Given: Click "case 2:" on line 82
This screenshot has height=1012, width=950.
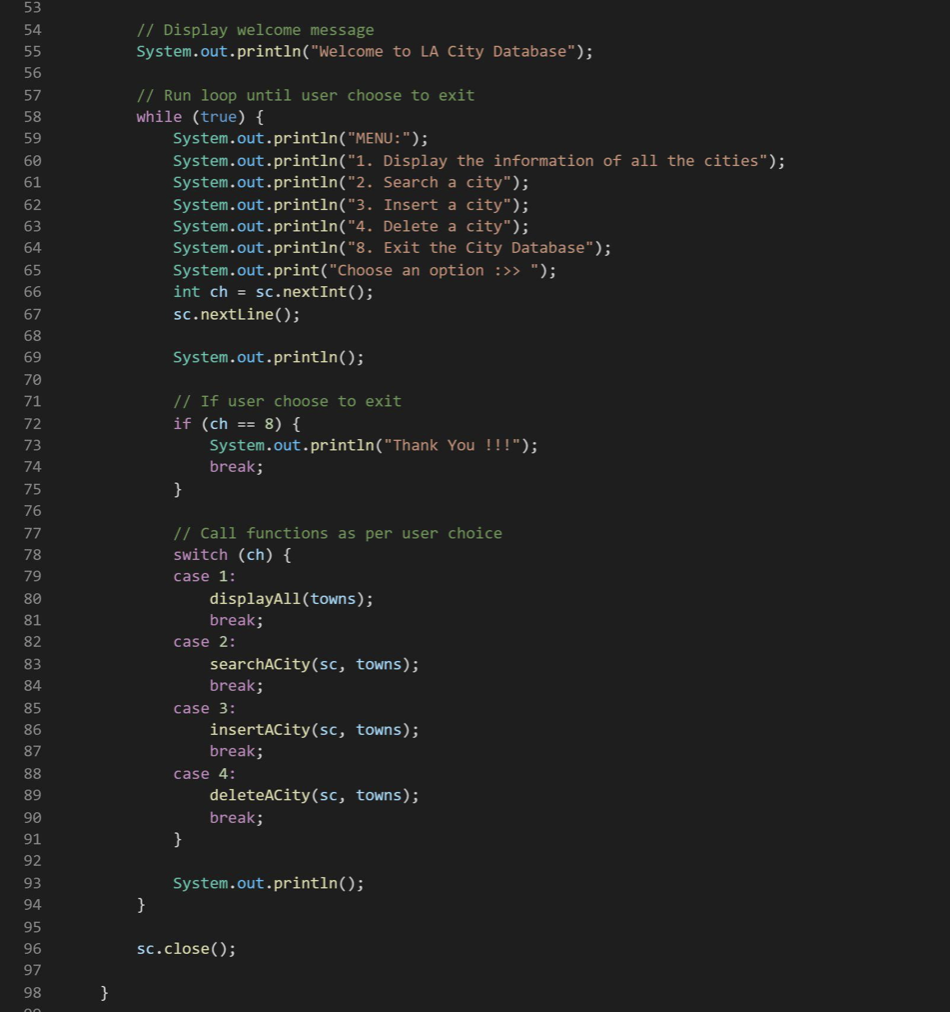Looking at the screenshot, I should [205, 642].
